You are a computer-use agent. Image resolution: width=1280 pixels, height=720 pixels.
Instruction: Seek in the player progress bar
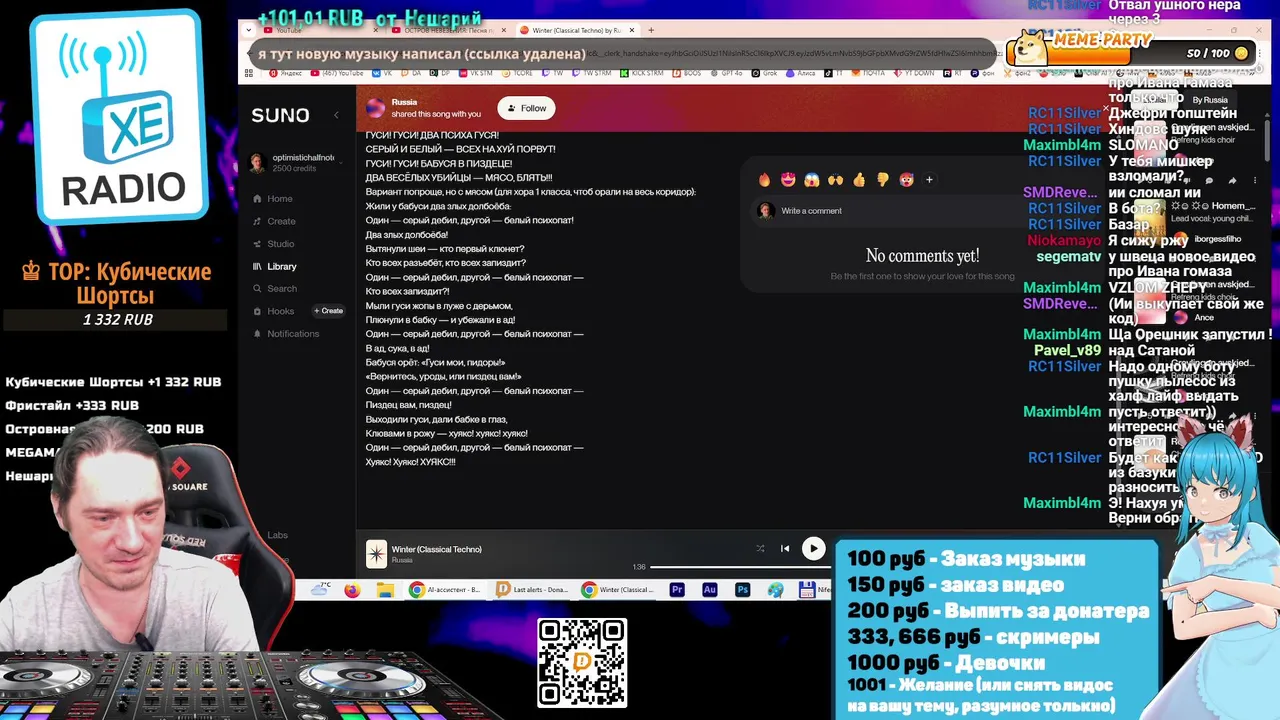click(740, 567)
